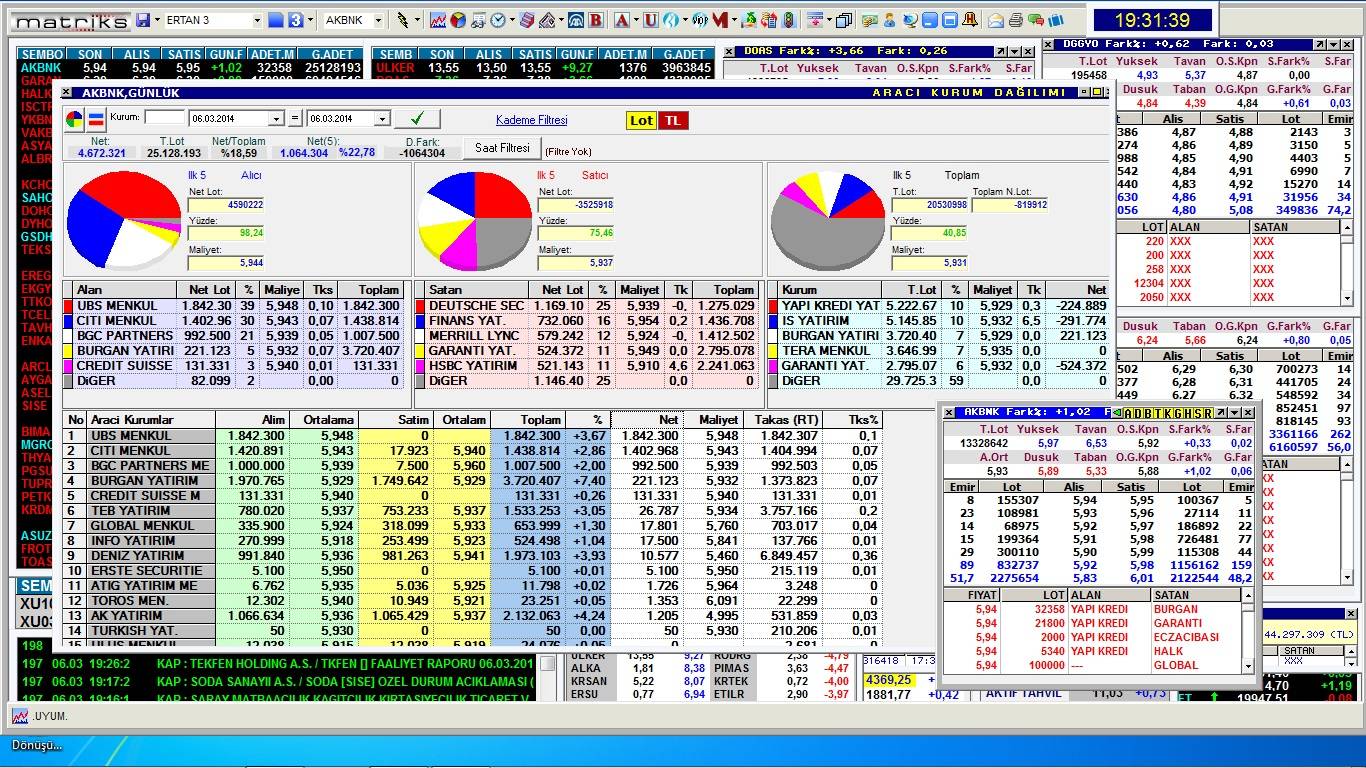
Task: Click the red B icon in toolbar
Action: coord(596,20)
